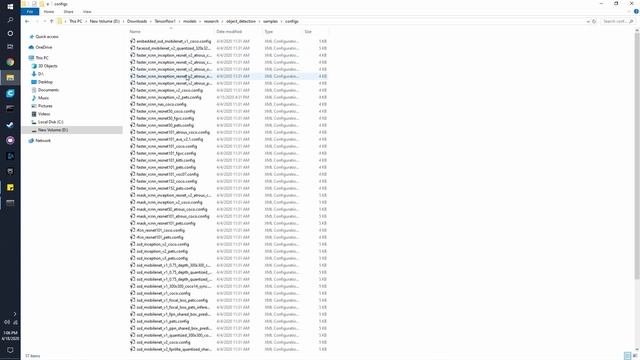The height and width of the screenshot is (360, 640).
Task: Click the Up one level arrow
Action: coord(51,21)
